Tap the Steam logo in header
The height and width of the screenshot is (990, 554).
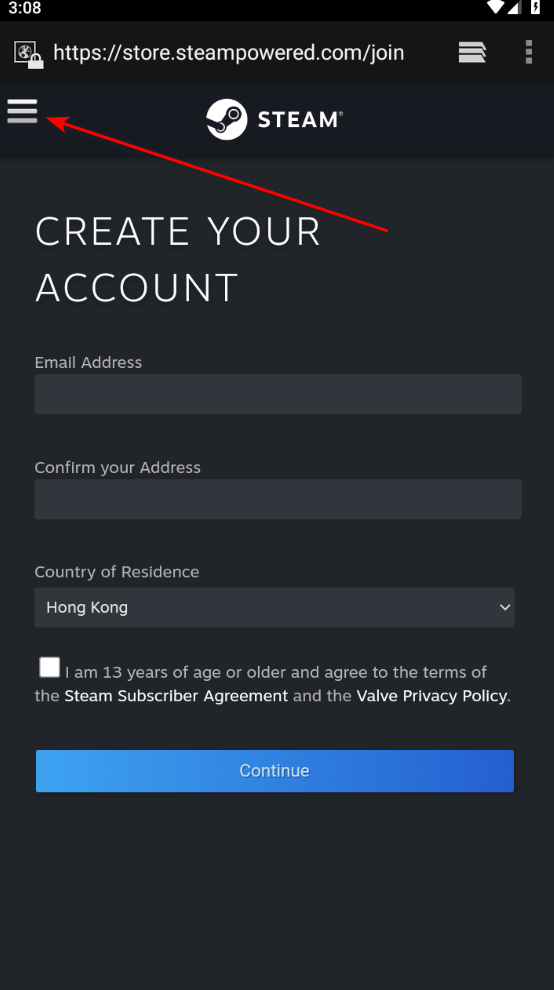(x=274, y=119)
